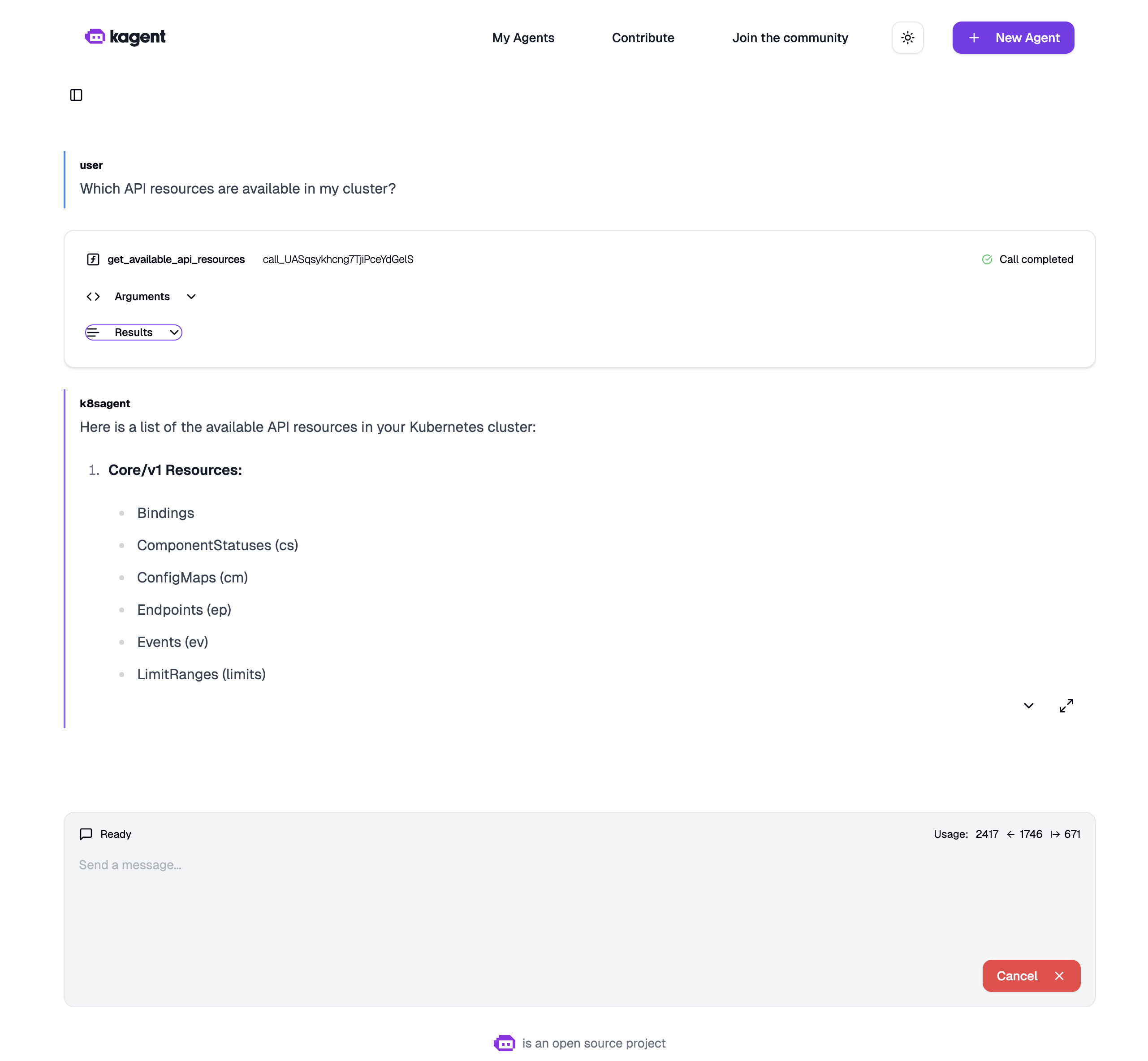Click the Cancel button
Image resolution: width=1148 pixels, height=1061 pixels.
point(1031,976)
